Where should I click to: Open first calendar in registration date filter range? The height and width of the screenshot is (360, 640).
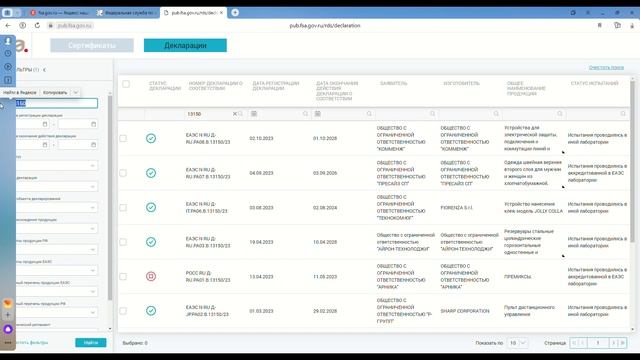[45, 124]
